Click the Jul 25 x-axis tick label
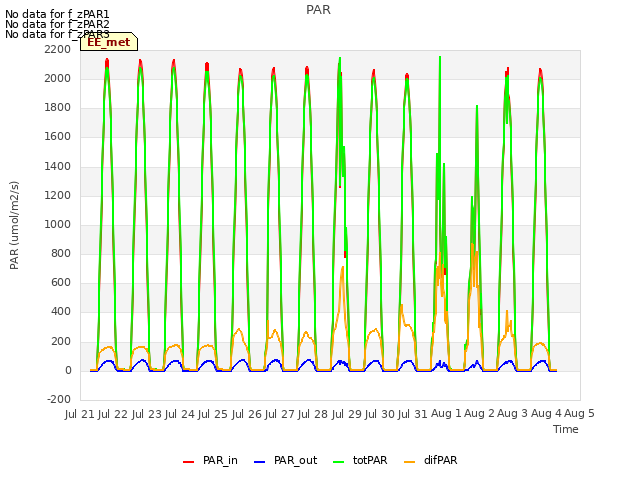The image size is (640, 480). [x=213, y=414]
